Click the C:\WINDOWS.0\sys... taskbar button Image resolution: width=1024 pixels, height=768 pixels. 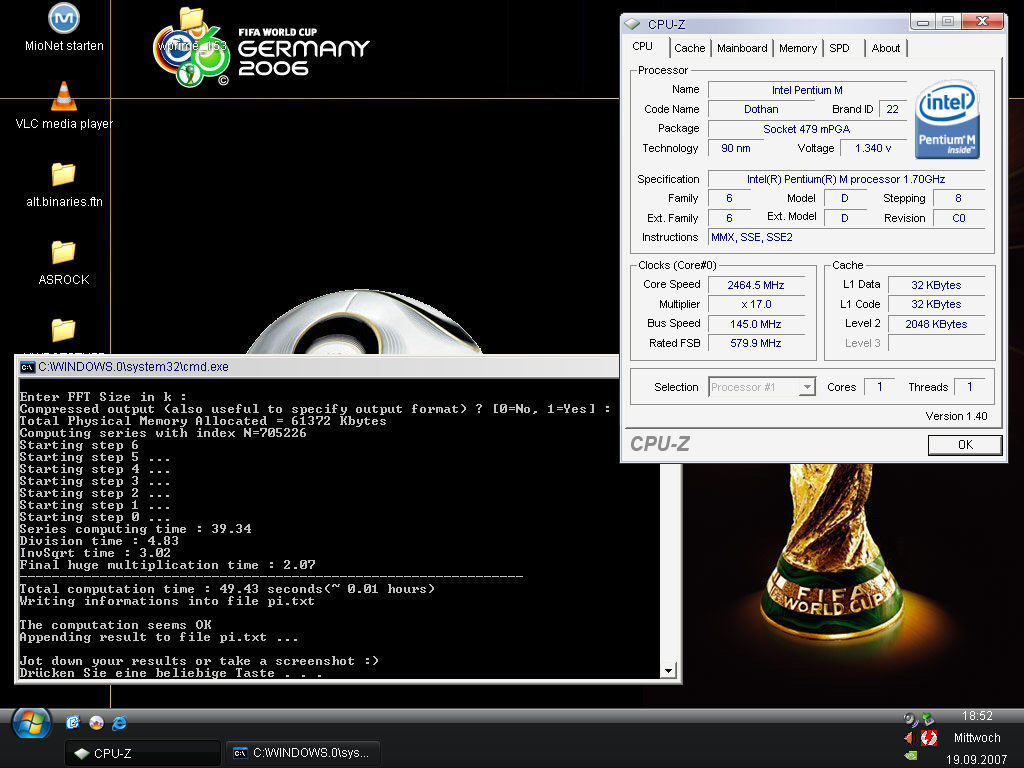[303, 753]
